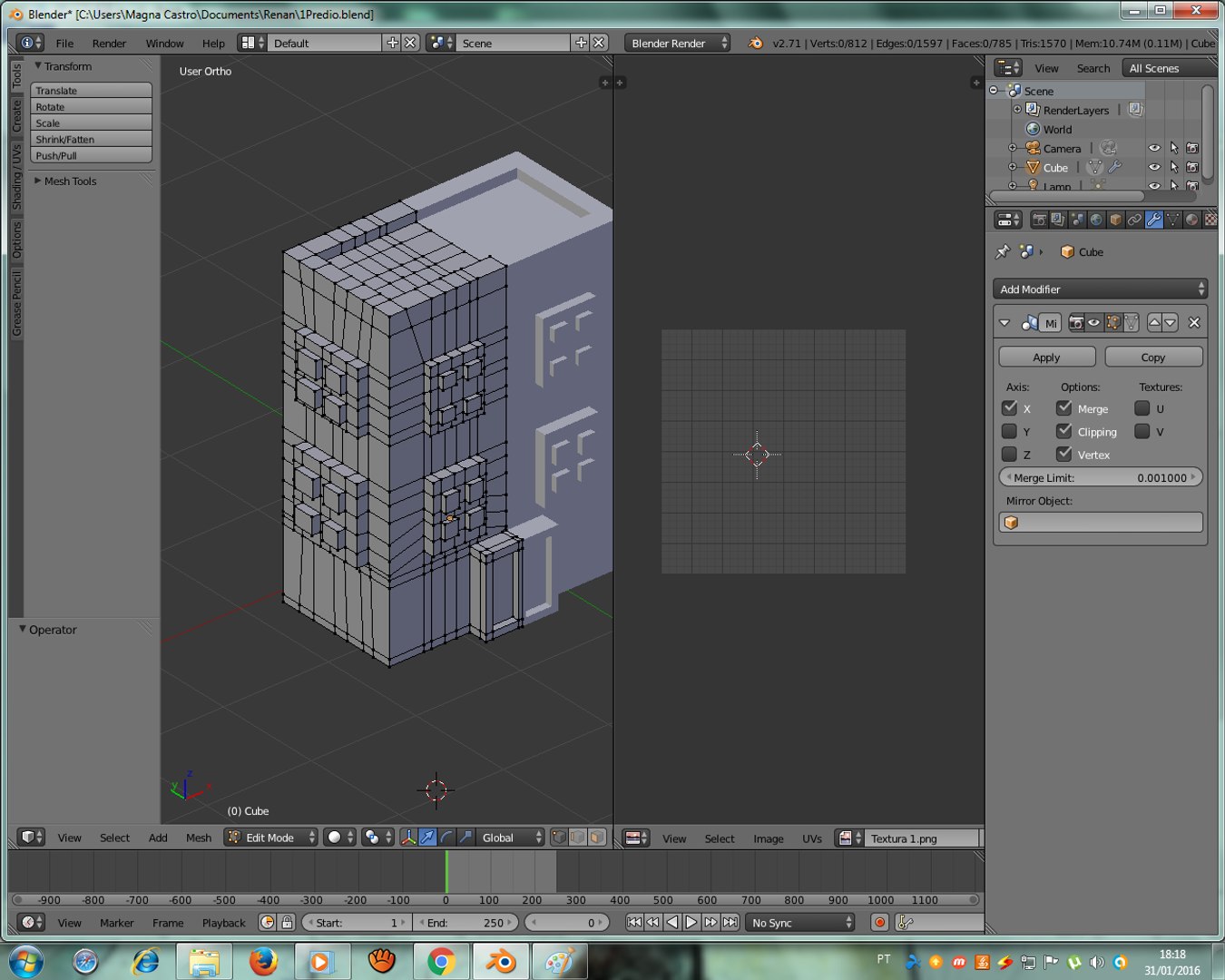Move Mirror modifier up in stack
1225x980 pixels.
point(1154,322)
